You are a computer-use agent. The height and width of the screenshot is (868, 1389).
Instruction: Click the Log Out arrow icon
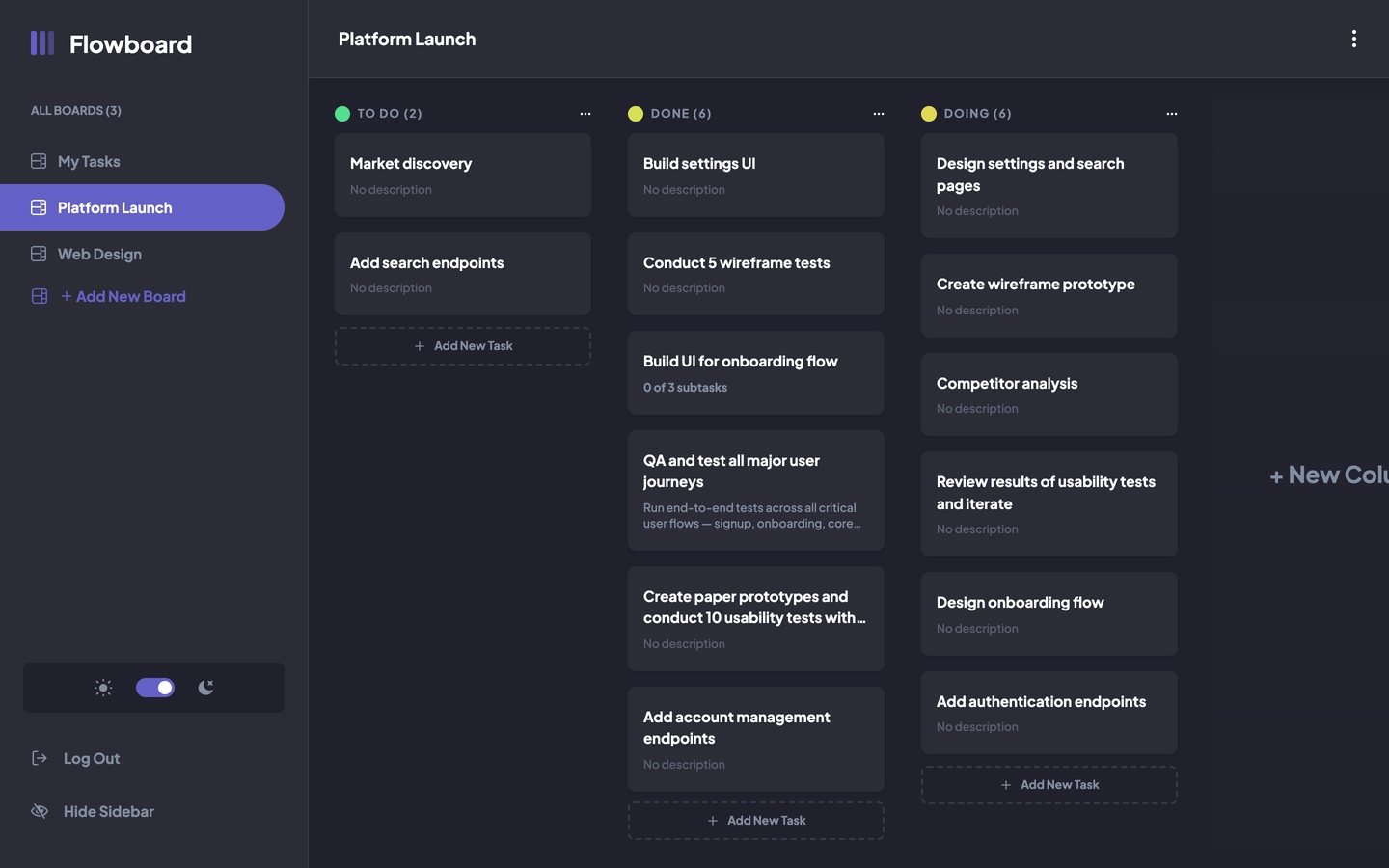pyautogui.click(x=40, y=758)
